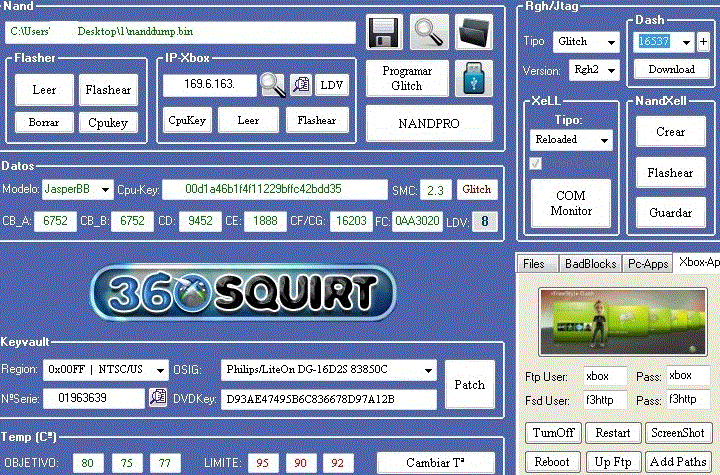The image size is (720, 475).
Task: Click the magnifier icon beside the Nand path
Action: pos(429,32)
